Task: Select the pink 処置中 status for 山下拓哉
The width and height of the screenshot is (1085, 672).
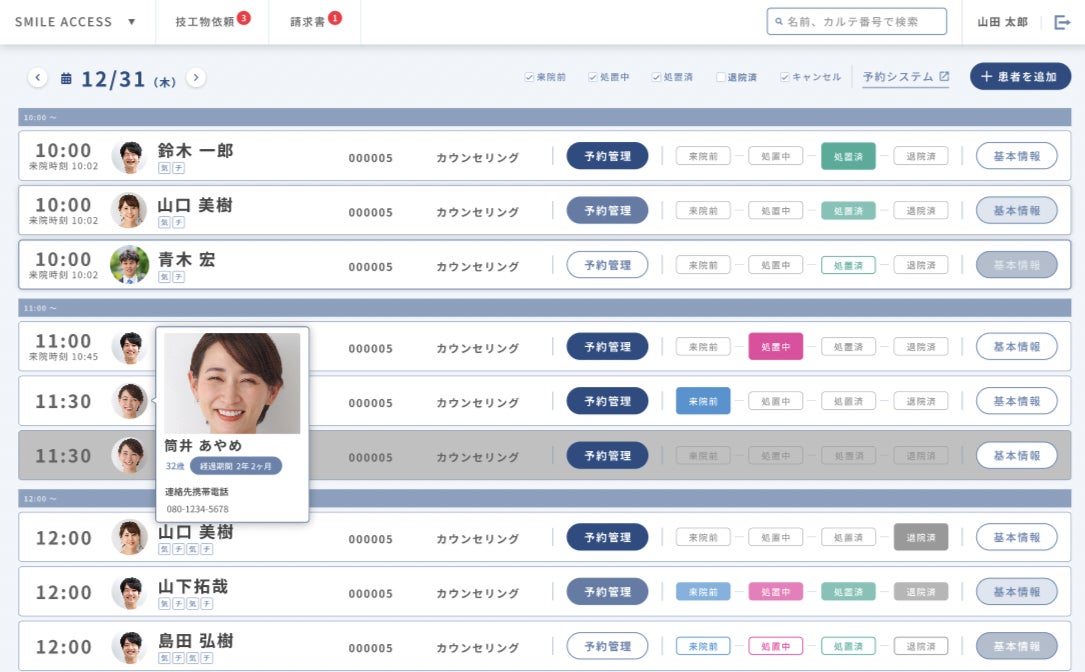Action: (776, 592)
